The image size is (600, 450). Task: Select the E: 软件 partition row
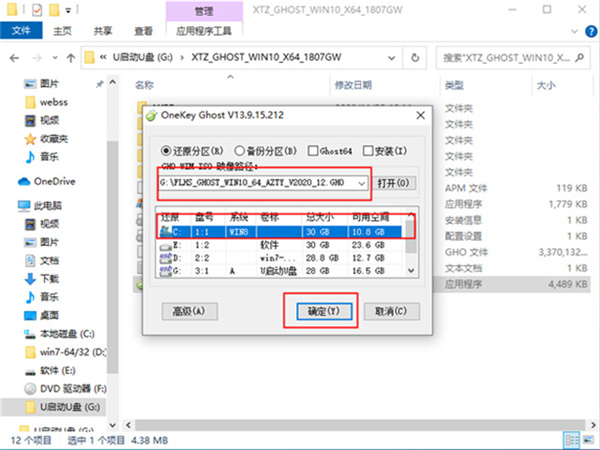tap(280, 245)
